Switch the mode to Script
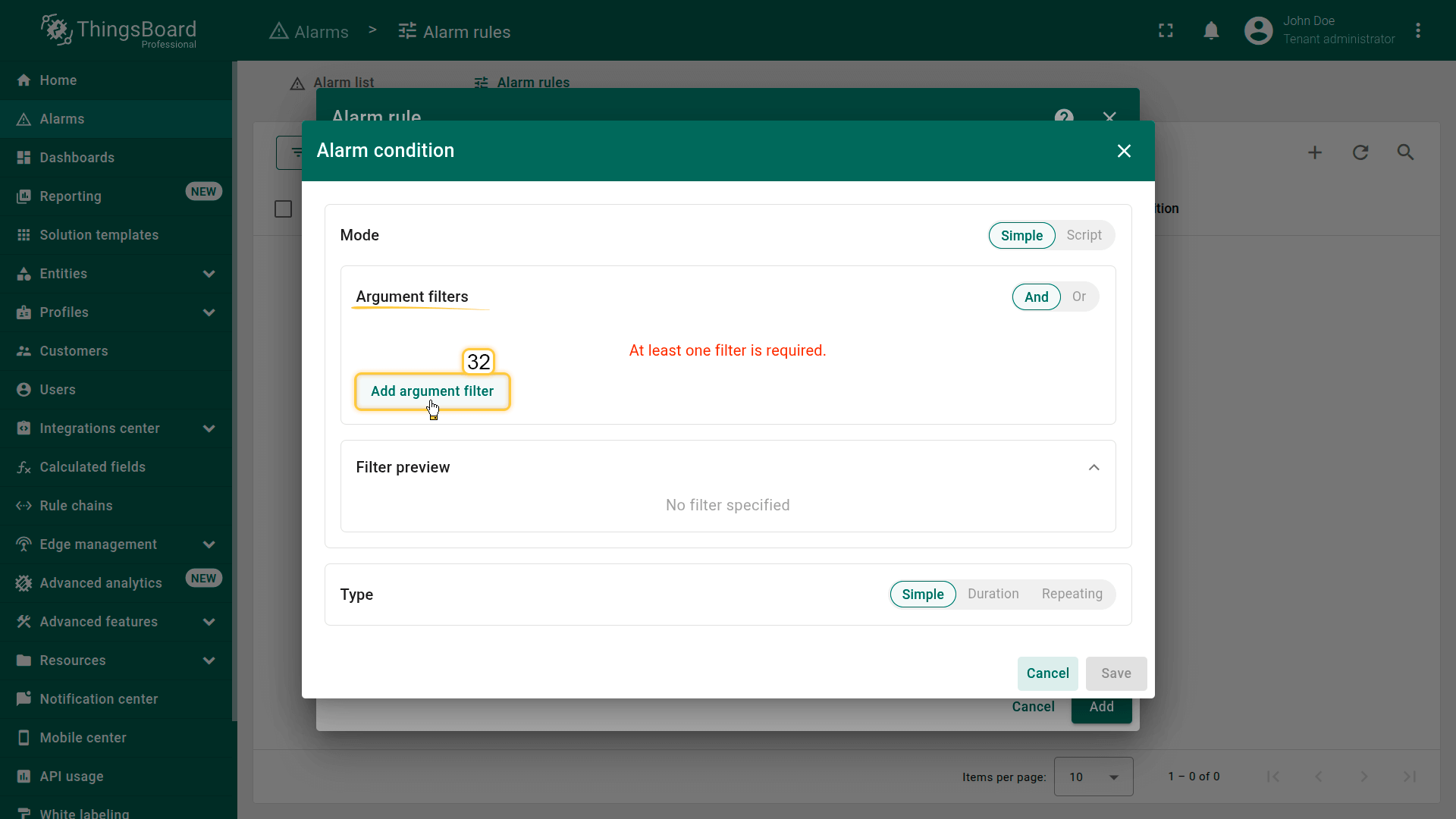 tap(1084, 235)
